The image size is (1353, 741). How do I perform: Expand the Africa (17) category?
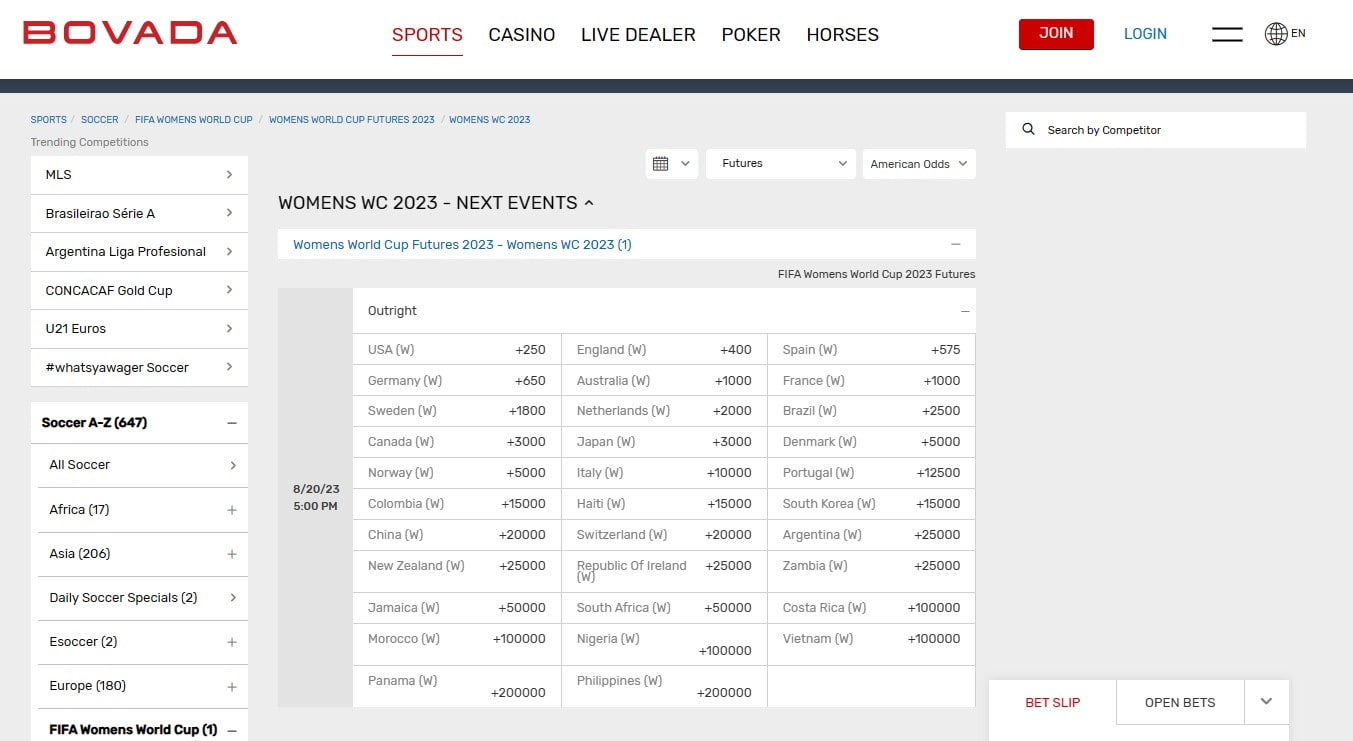[232, 510]
